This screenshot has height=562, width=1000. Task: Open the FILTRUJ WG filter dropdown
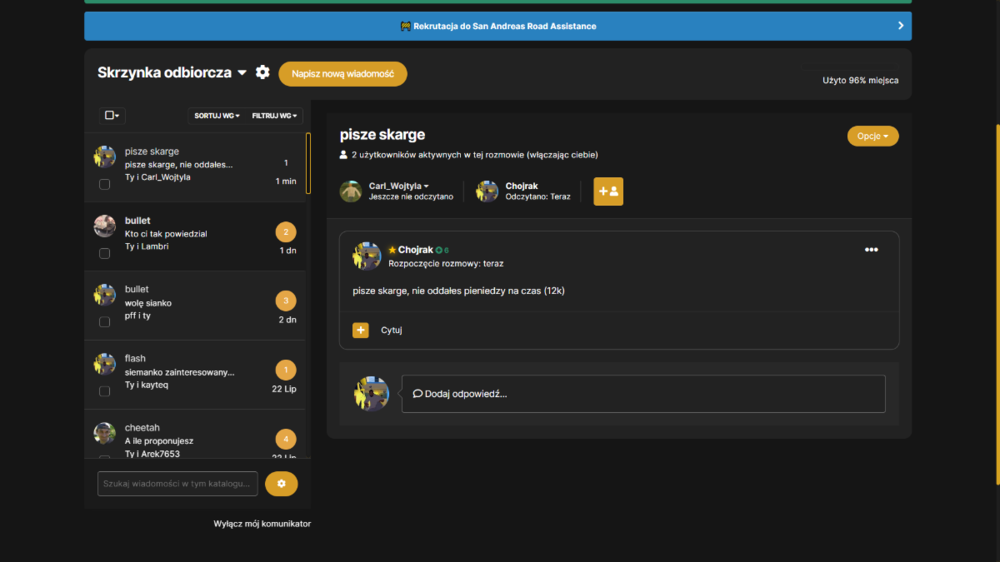pyautogui.click(x=274, y=115)
